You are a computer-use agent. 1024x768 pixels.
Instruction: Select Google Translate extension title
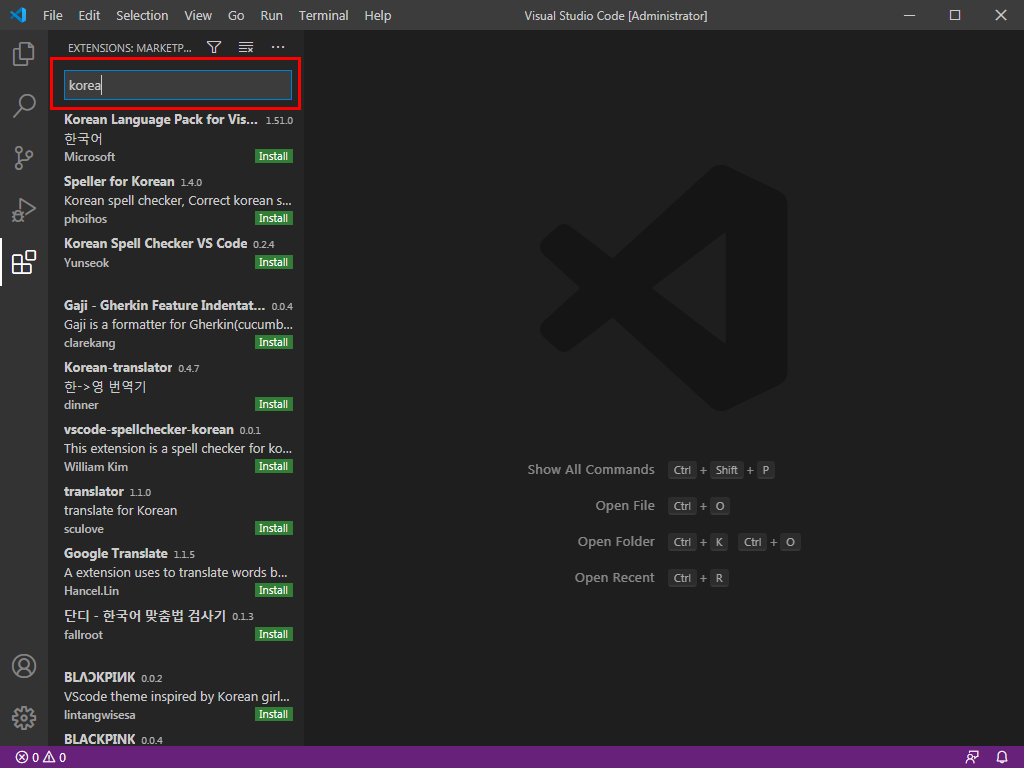(116, 554)
